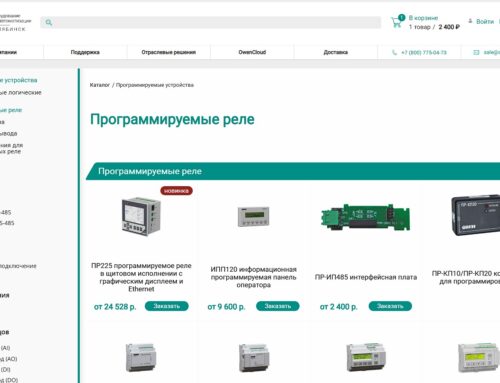Open the ИПП120 информационная панель title
The width and height of the screenshot is (500, 383).
pos(254,277)
